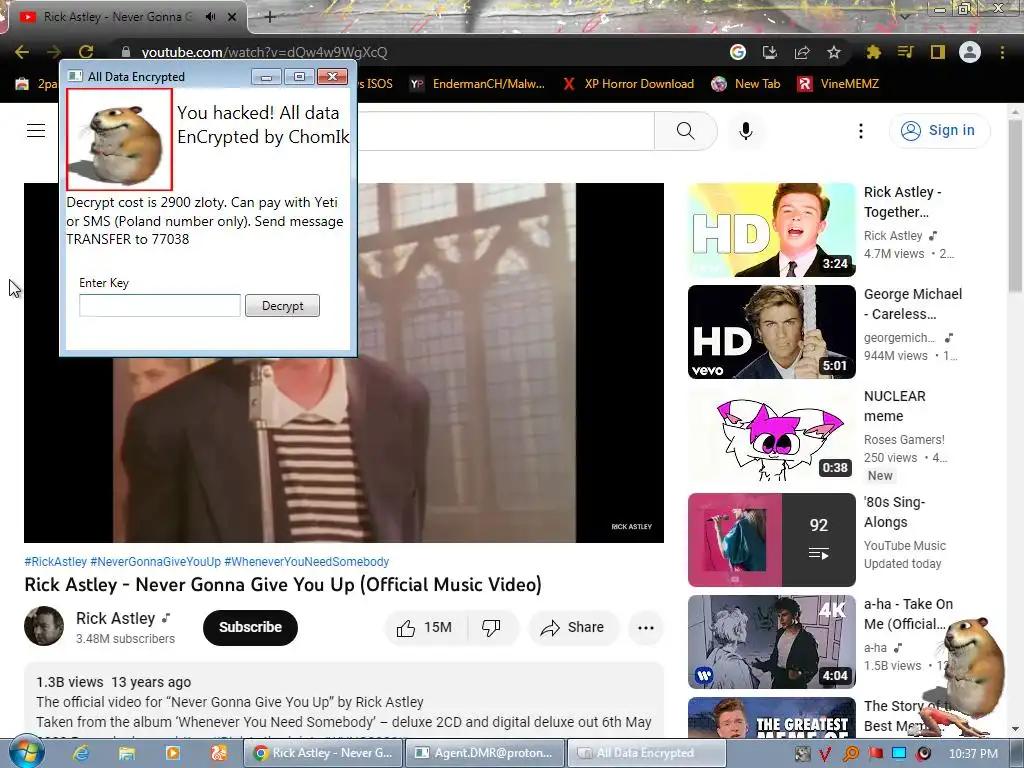Open the Rick Astley - Together thumbnail

771,230
